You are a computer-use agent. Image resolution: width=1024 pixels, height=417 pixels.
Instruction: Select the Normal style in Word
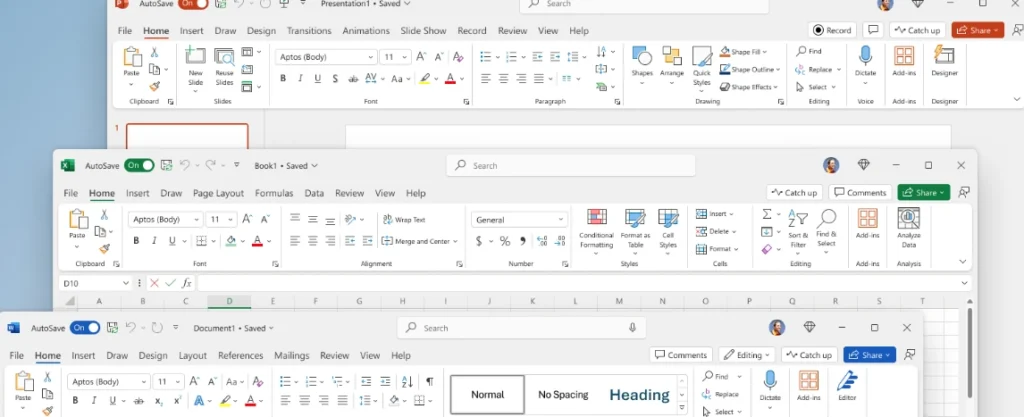click(x=487, y=394)
